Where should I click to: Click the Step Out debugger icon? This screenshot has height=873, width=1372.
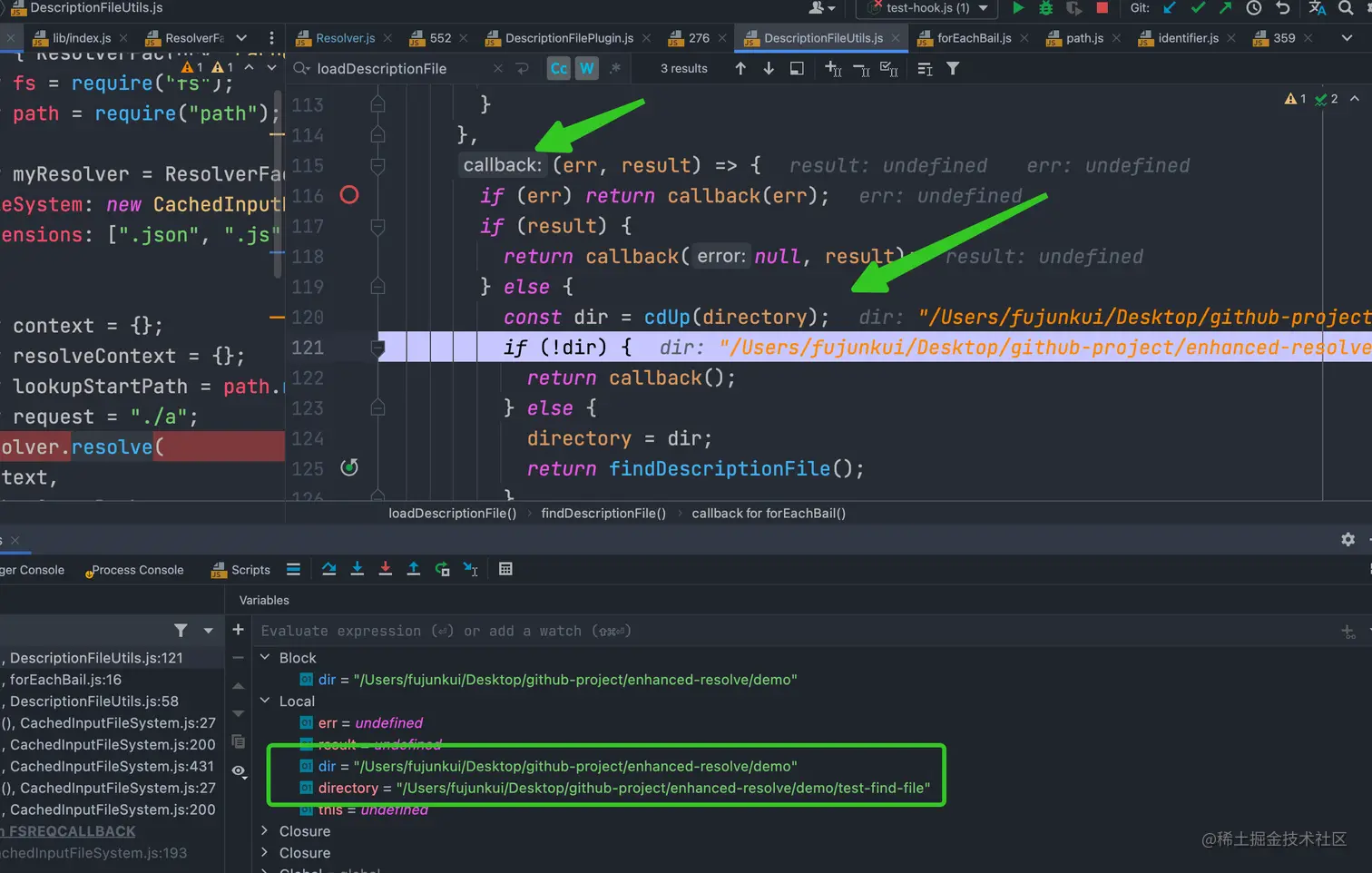coord(414,569)
